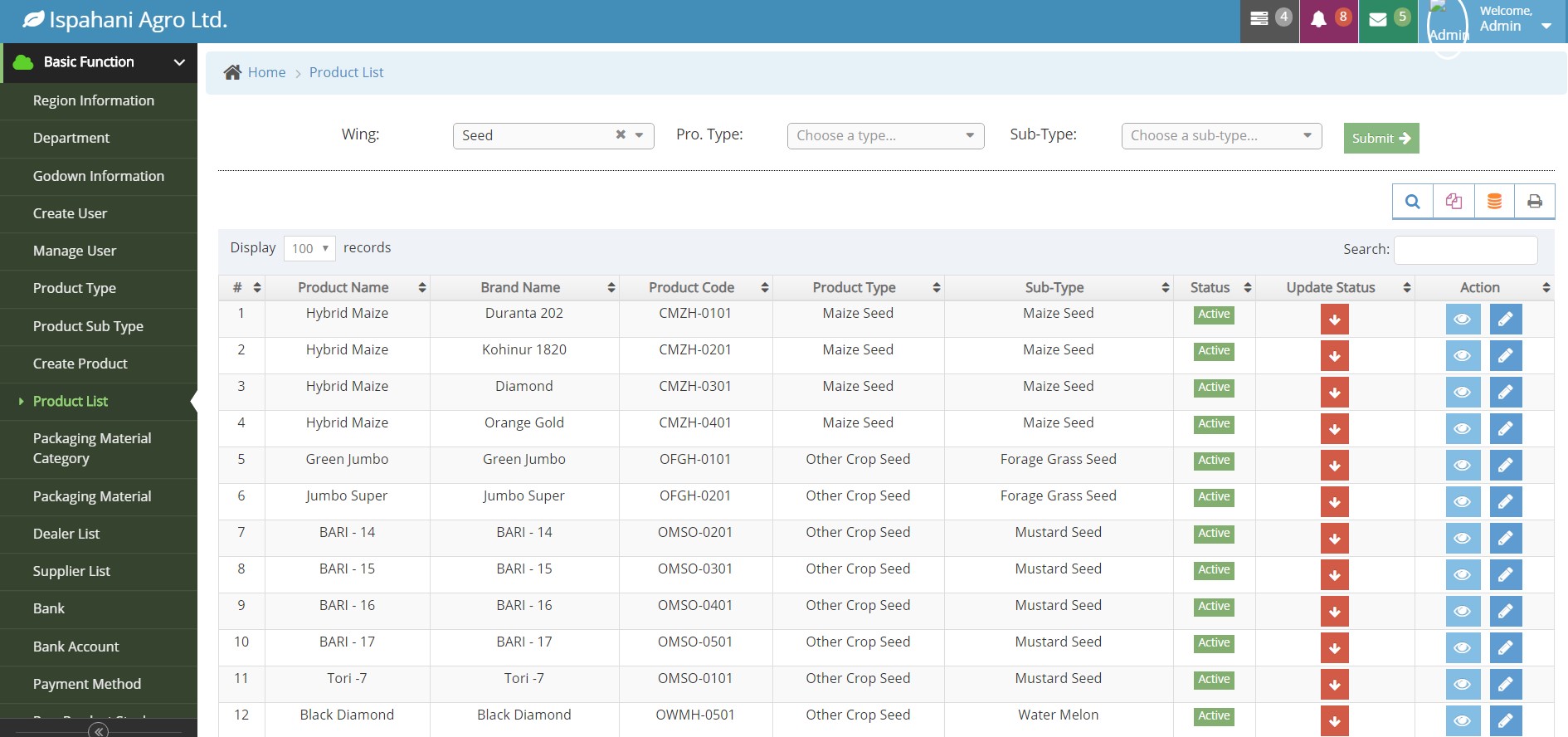Click the table Search input field
This screenshot has width=1568, height=737.
(1465, 250)
